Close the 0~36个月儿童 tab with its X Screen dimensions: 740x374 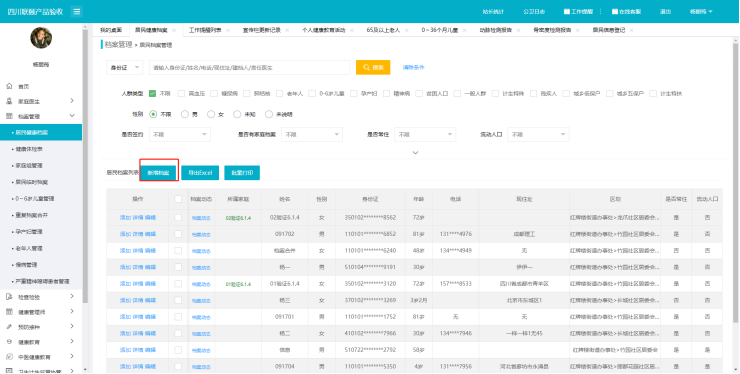point(464,30)
